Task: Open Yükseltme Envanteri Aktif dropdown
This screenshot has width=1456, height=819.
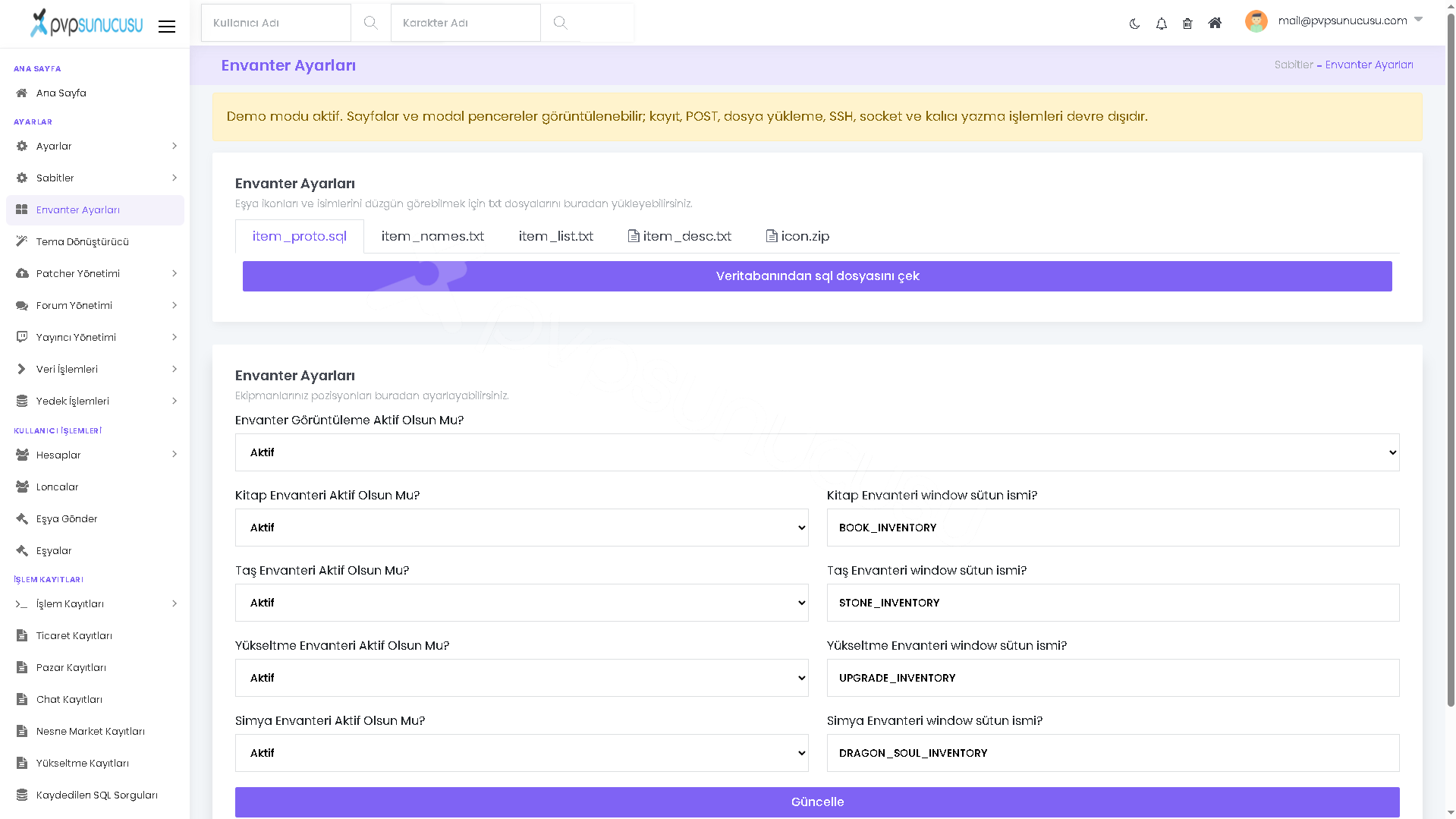Action: (x=521, y=678)
